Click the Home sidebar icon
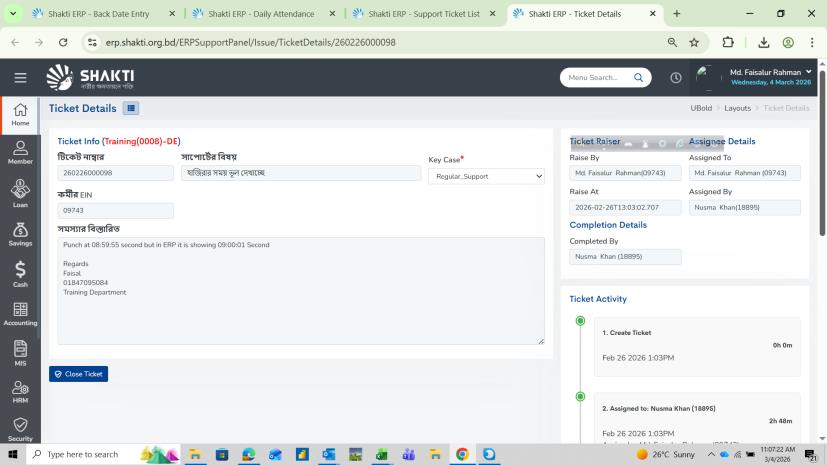This screenshot has height=465, width=827. pos(20,114)
